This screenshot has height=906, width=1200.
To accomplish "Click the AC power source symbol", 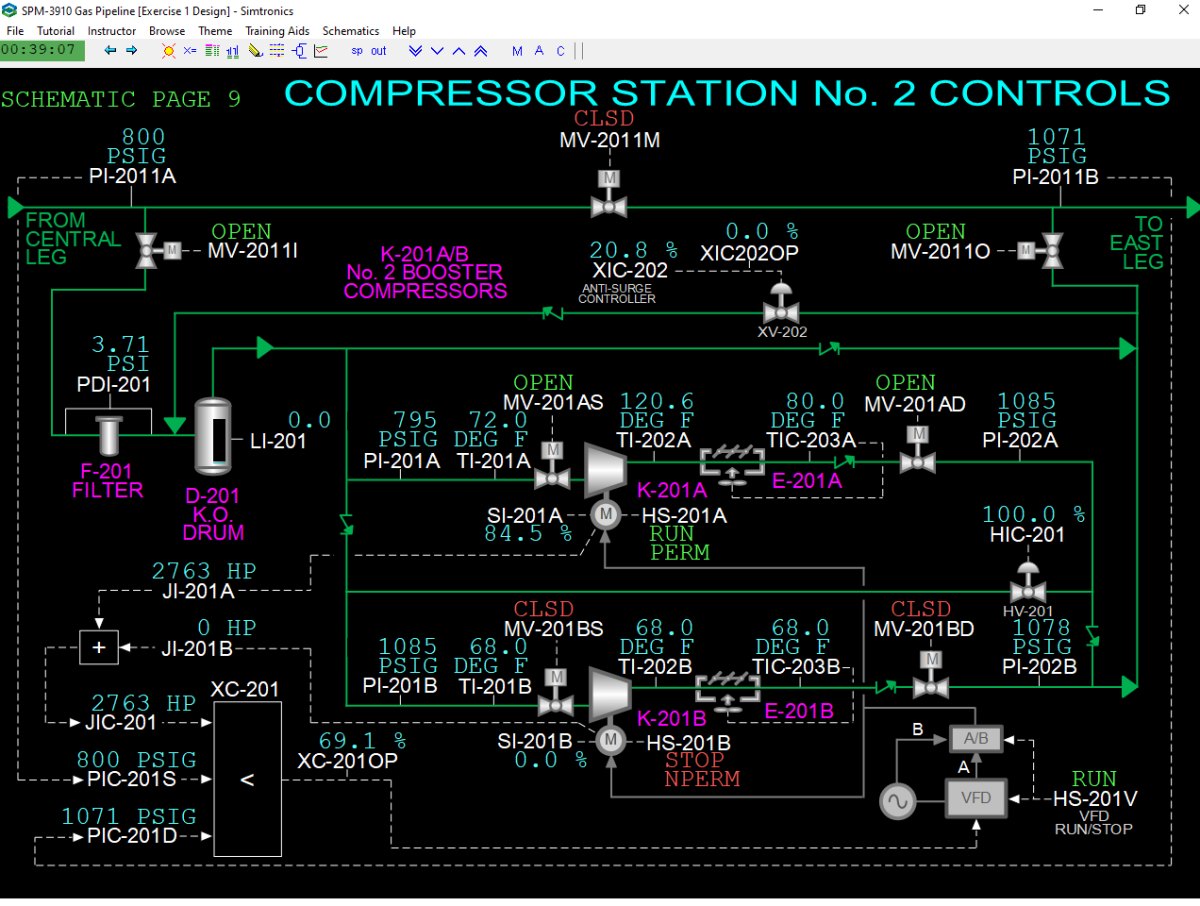I will (897, 801).
